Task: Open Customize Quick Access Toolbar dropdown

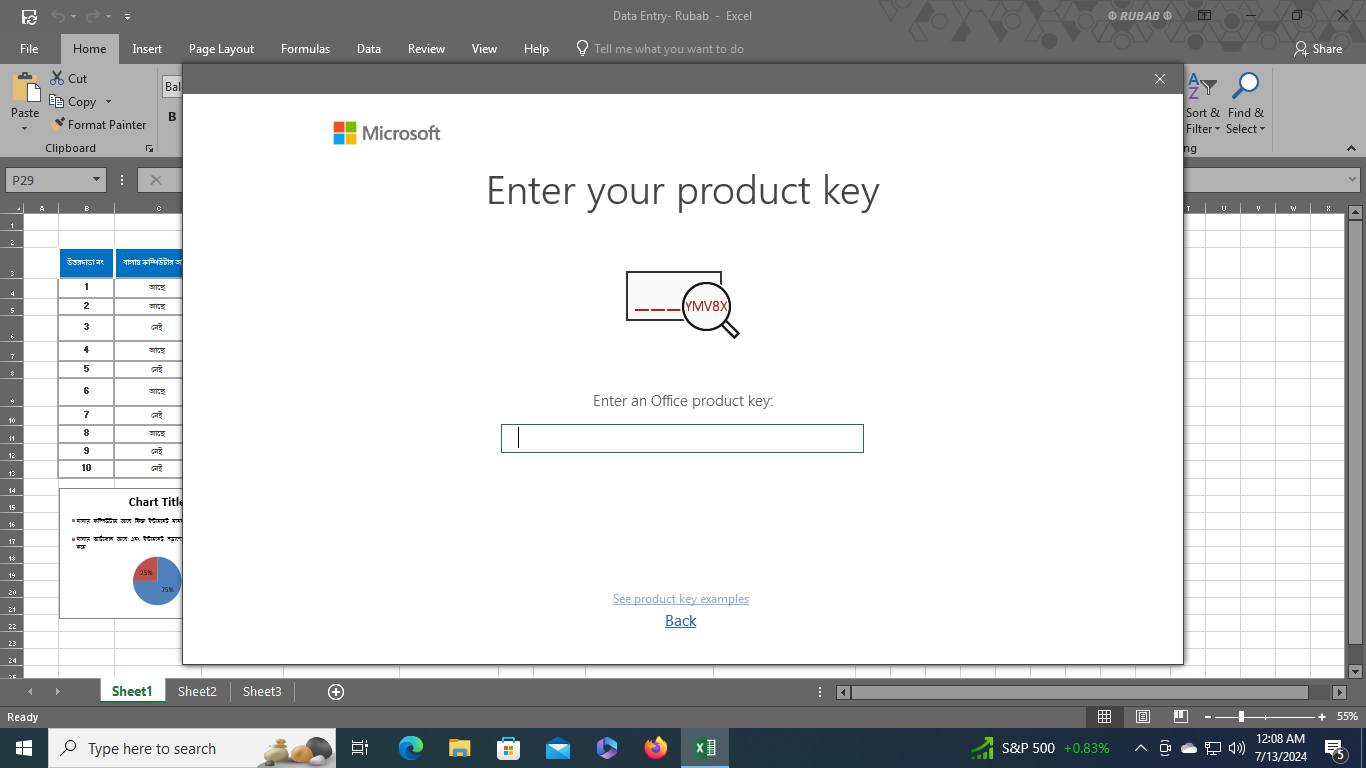Action: pos(127,17)
